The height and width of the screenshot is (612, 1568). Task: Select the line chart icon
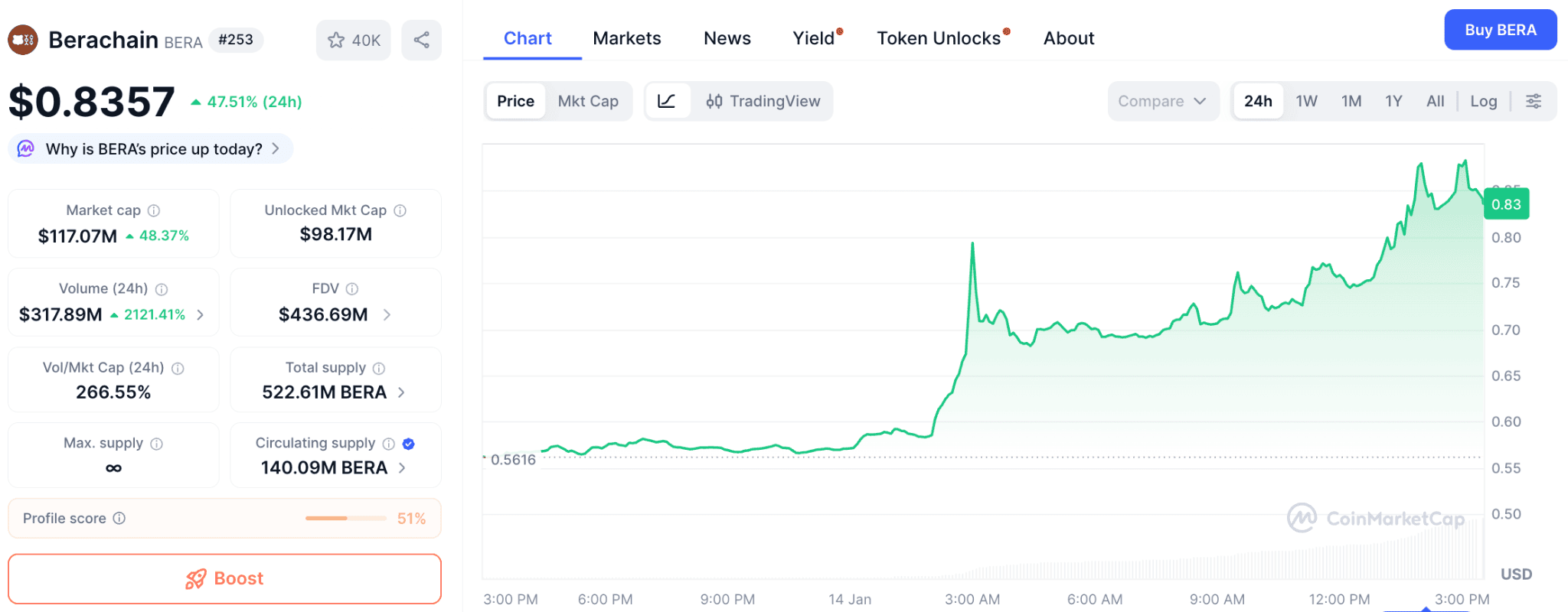[x=668, y=100]
